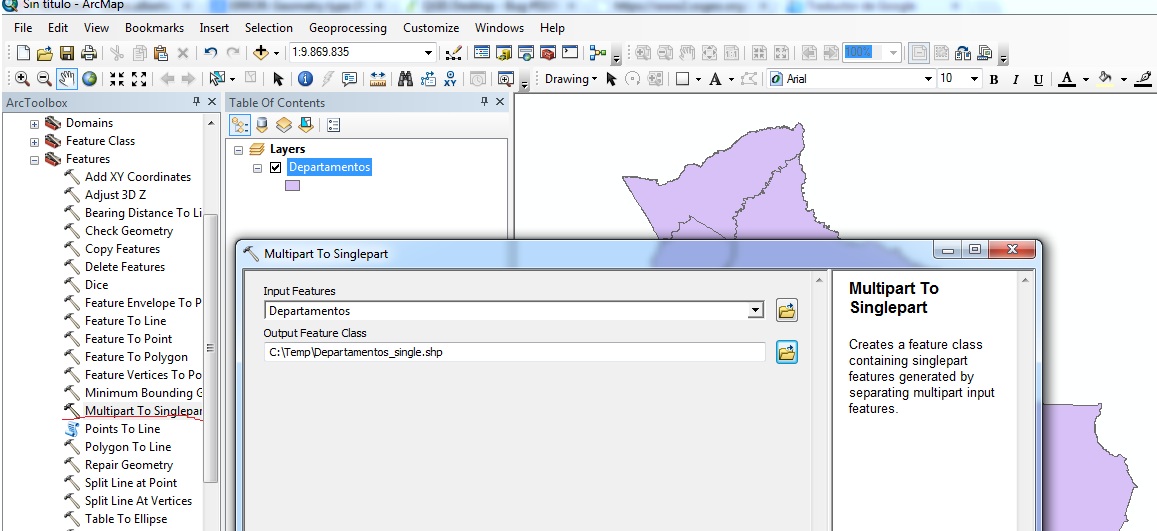Choose the Select Elements arrow in Tools toolbar
Screen dimensions: 1157x531
[278, 79]
